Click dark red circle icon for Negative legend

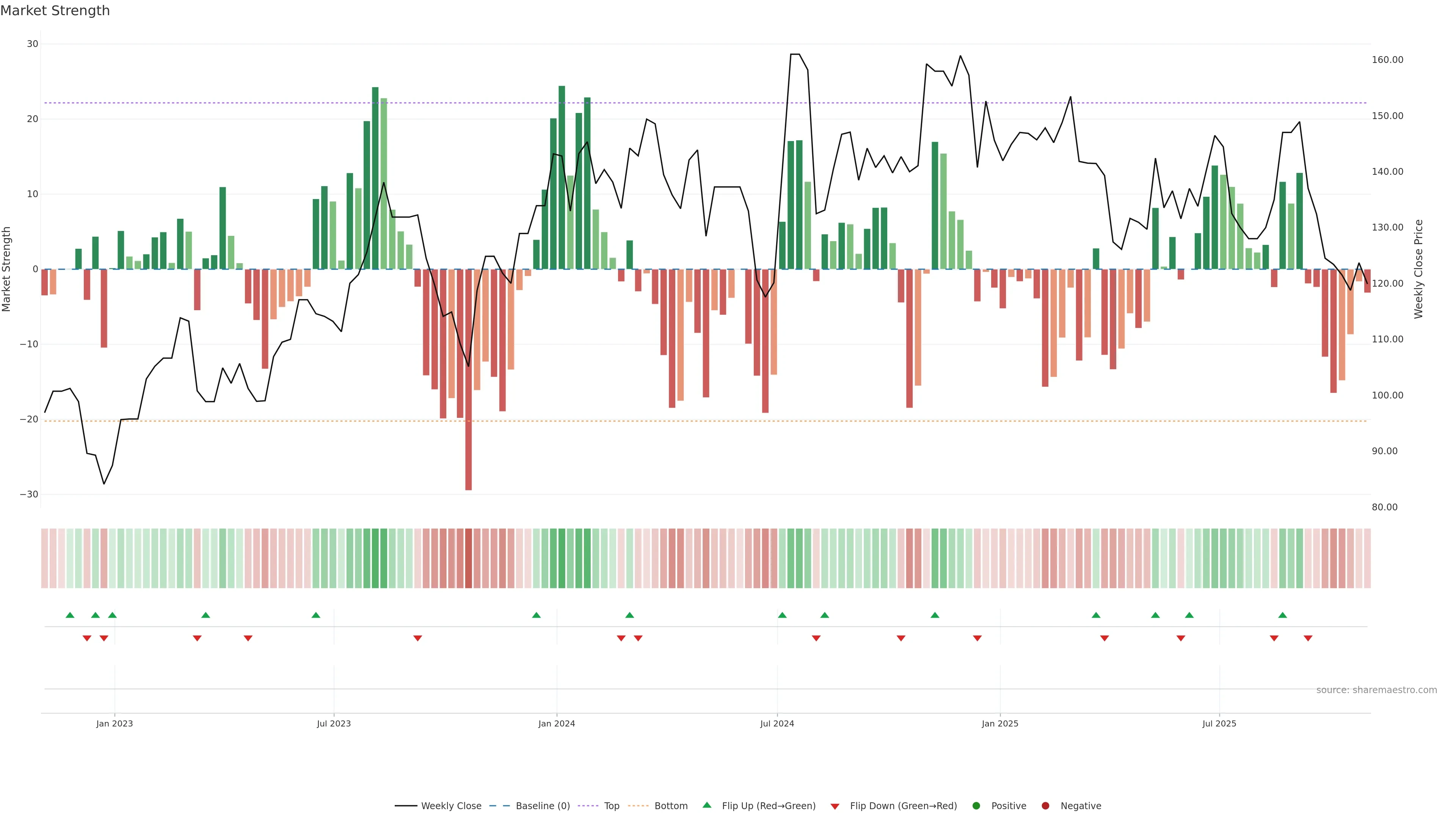1045,805
